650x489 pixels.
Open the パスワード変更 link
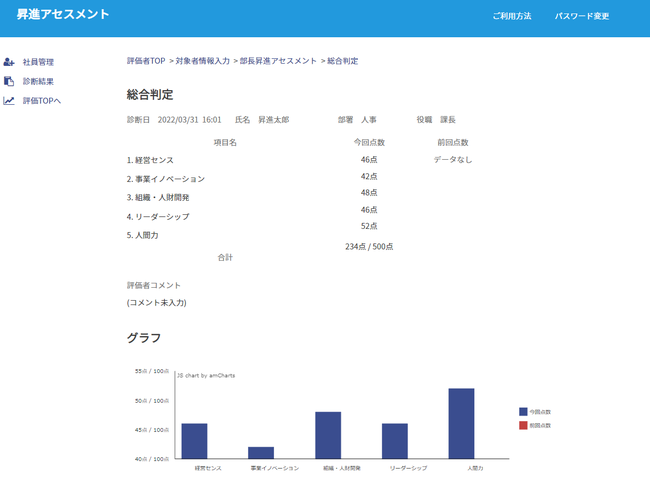(582, 16)
